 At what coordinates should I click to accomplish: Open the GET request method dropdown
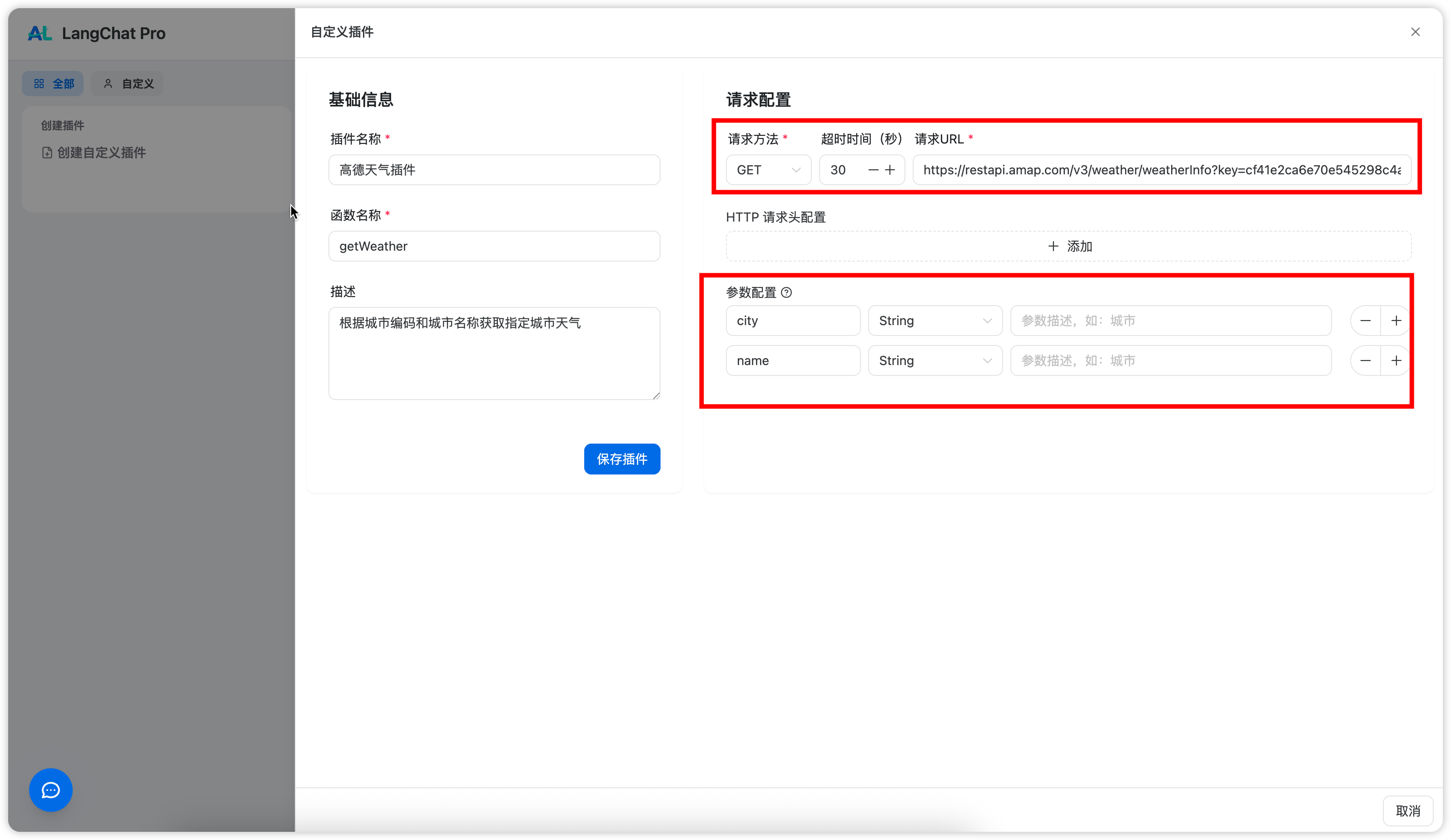click(768, 170)
